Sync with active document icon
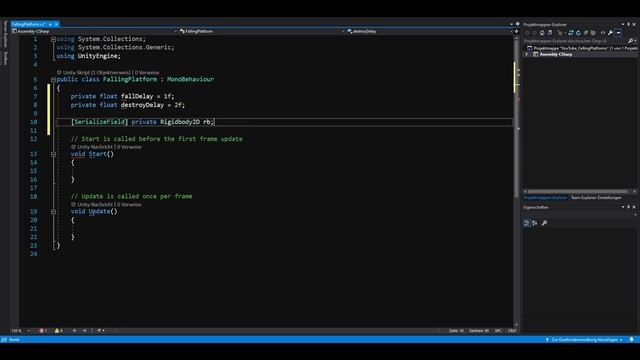The image size is (640, 360). [x=571, y=33]
